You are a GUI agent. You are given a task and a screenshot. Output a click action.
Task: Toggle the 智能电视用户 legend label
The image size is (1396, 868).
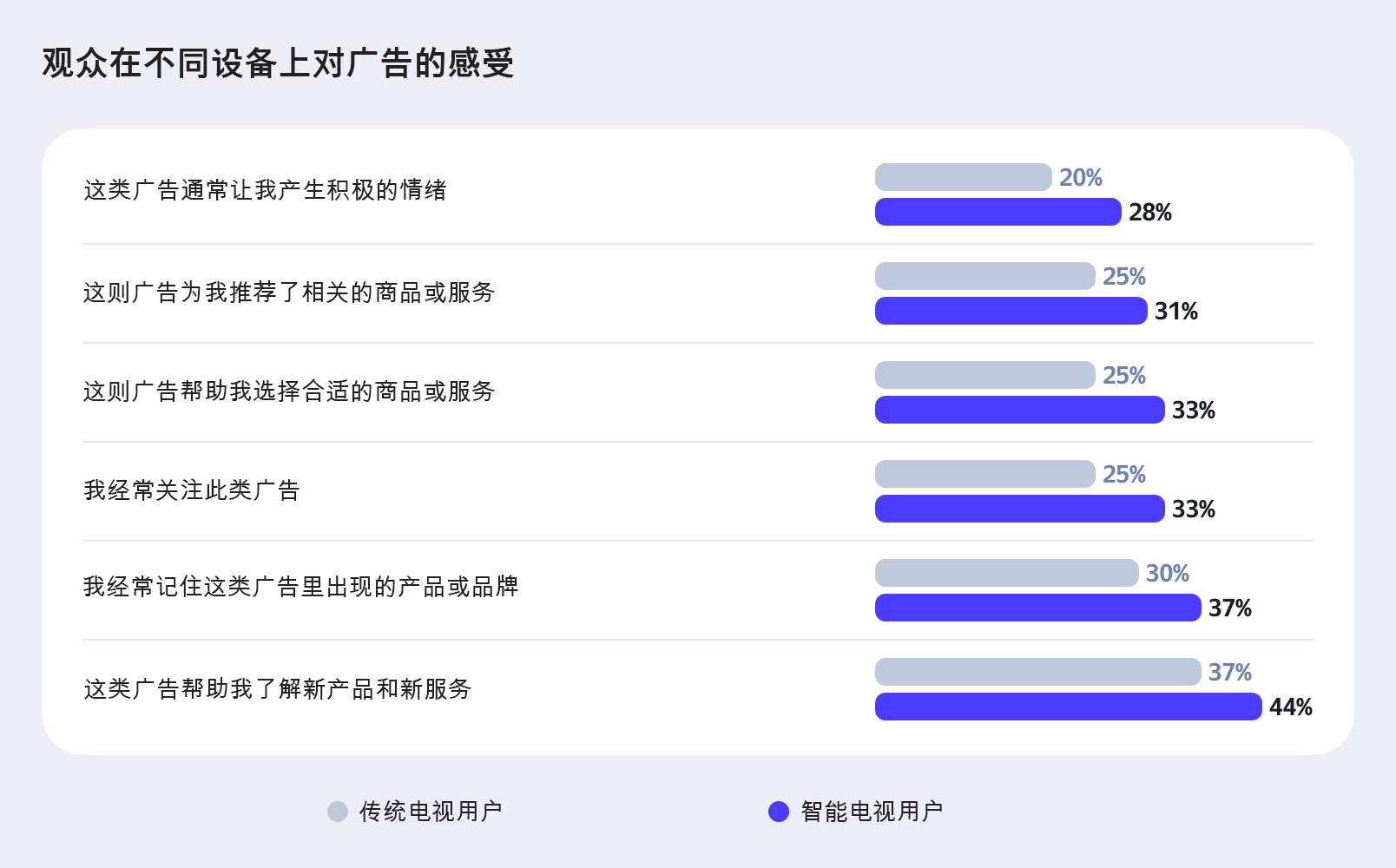click(872, 812)
